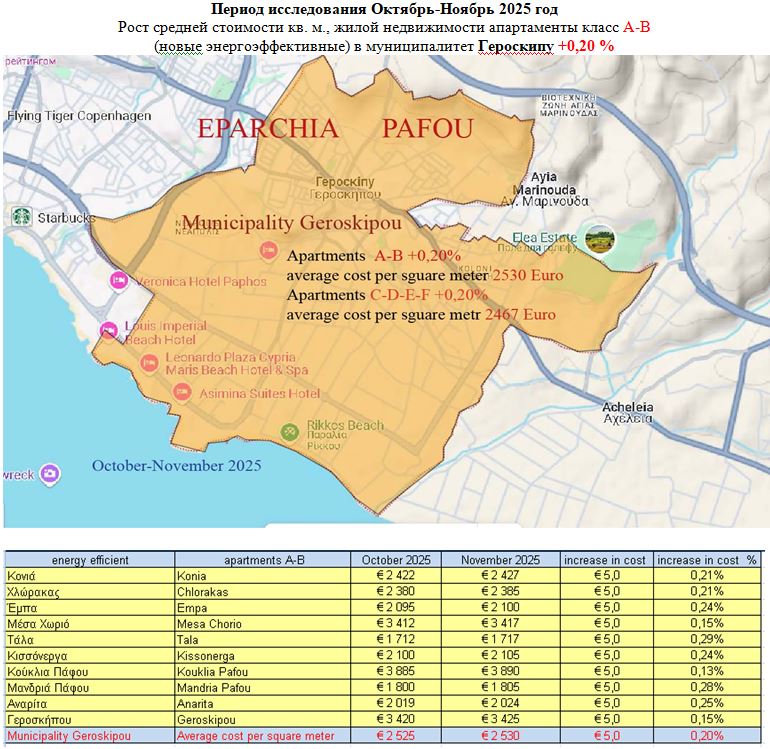Select the Leonardo Plaza Cypria Maris hotel pin
770x749 pixels.
[150, 363]
